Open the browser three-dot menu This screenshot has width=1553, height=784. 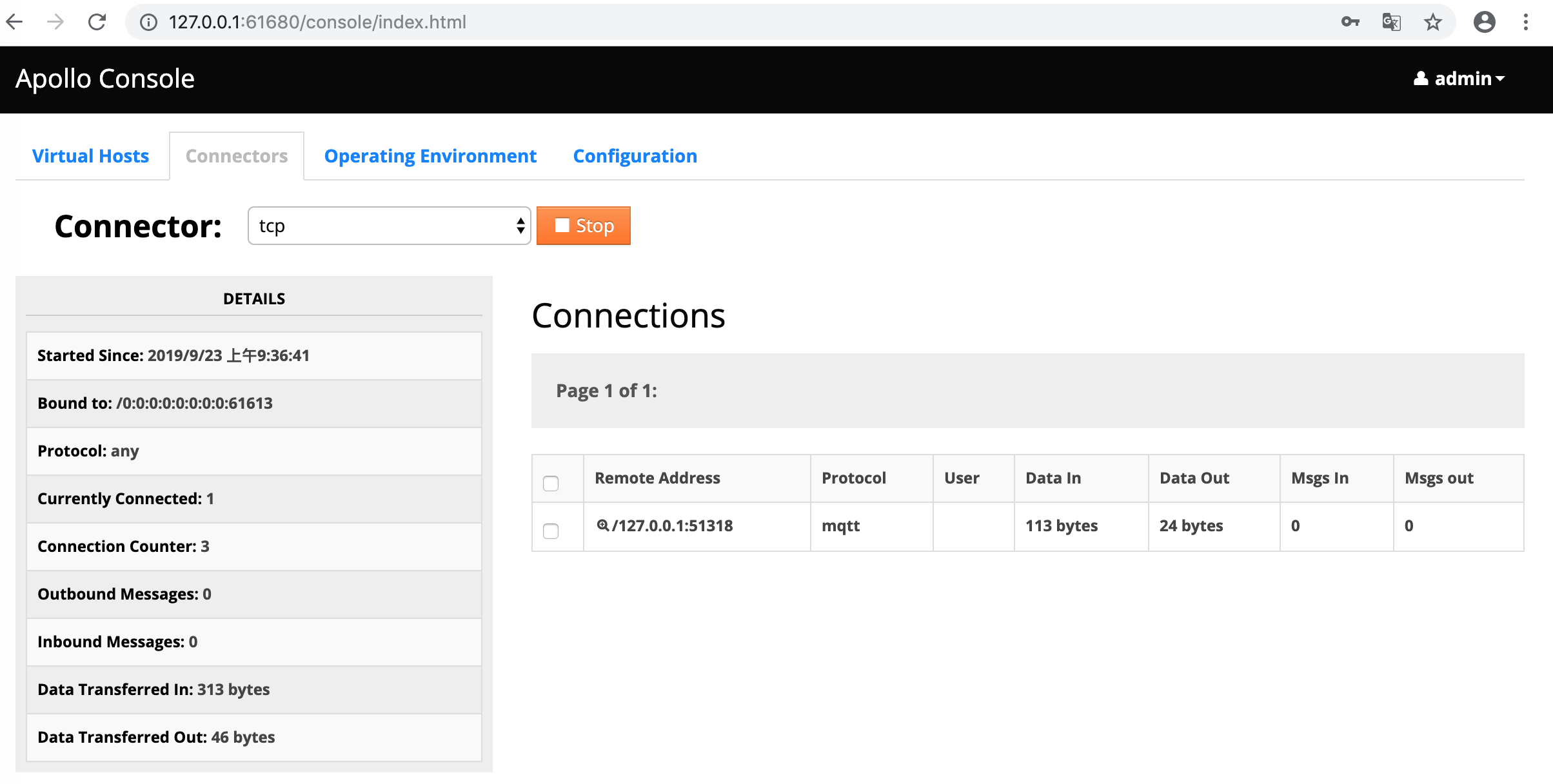(x=1525, y=22)
